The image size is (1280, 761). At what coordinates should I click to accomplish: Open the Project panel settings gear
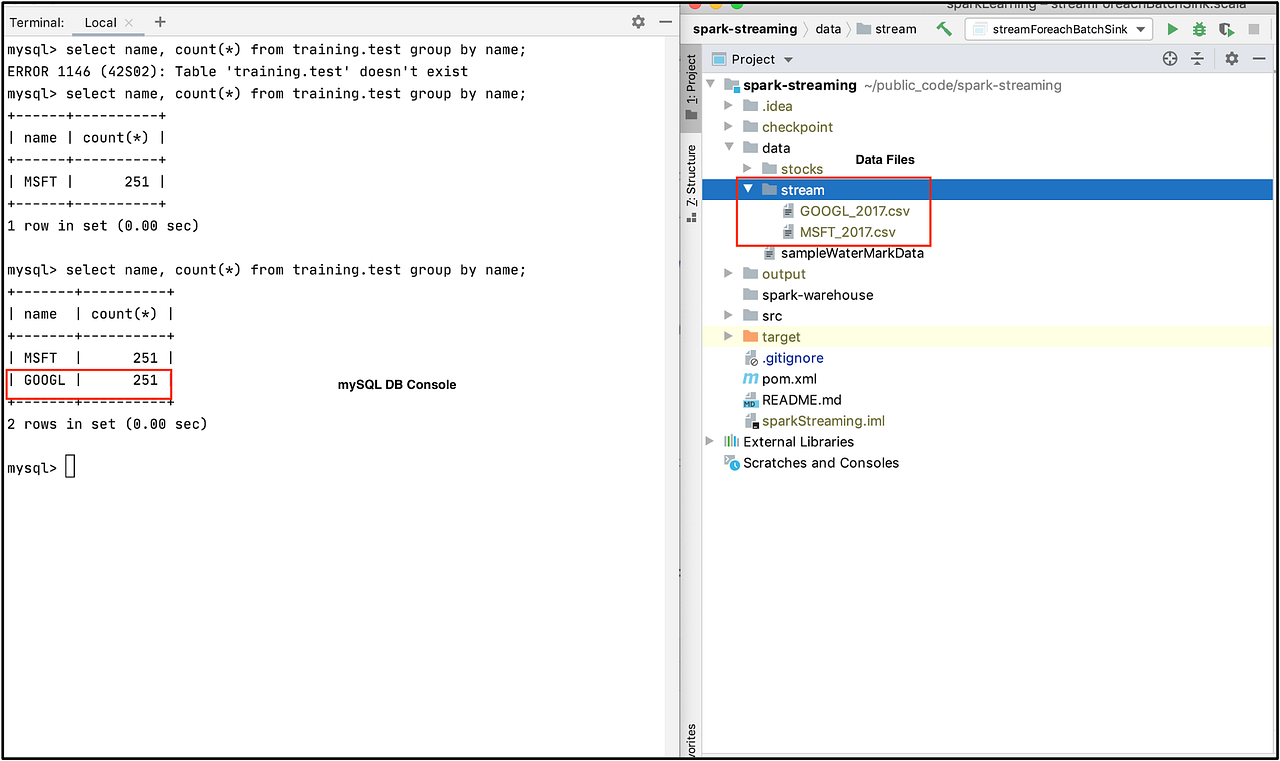pyautogui.click(x=1231, y=58)
